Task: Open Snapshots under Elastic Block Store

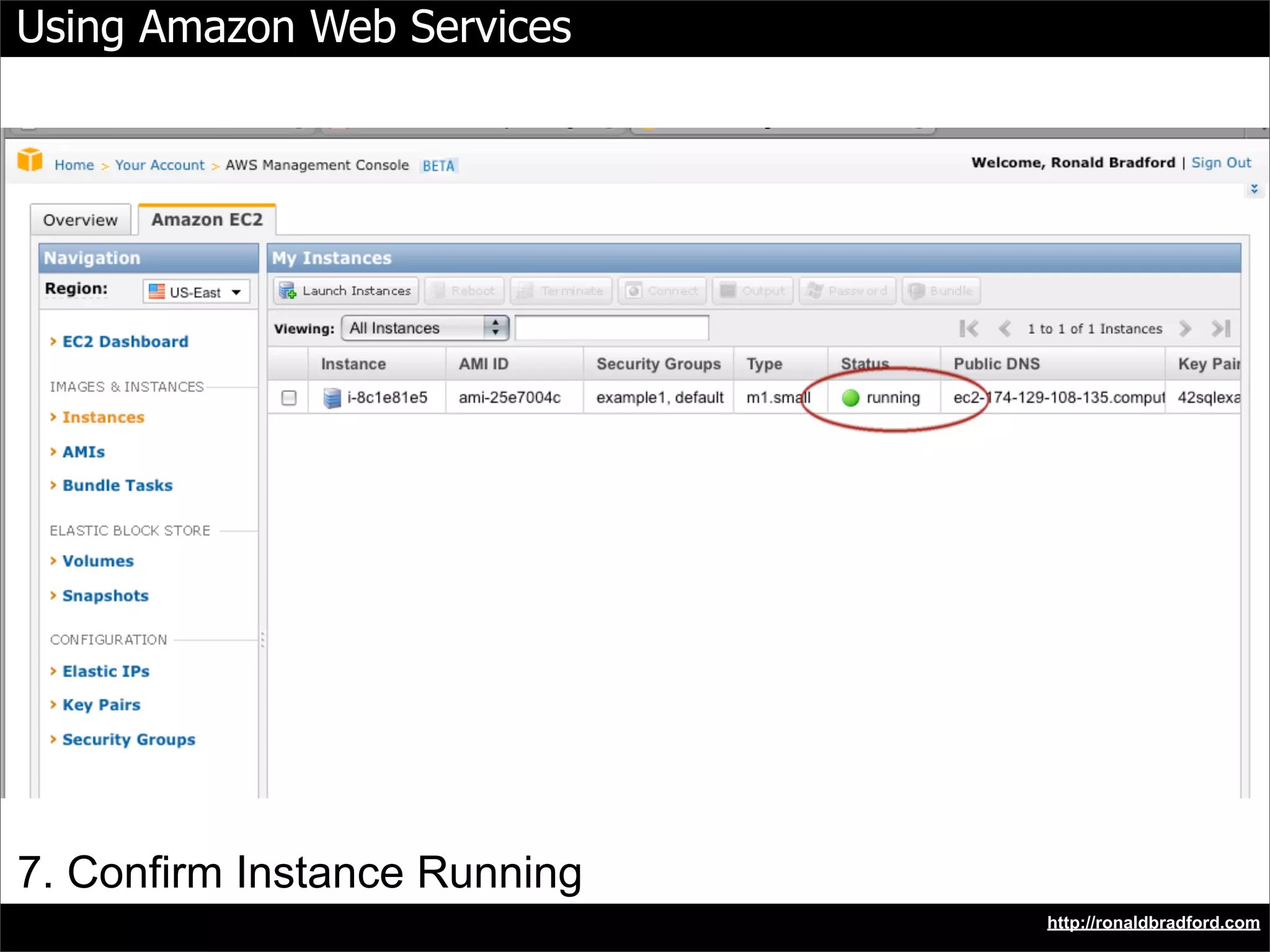Action: coord(105,596)
